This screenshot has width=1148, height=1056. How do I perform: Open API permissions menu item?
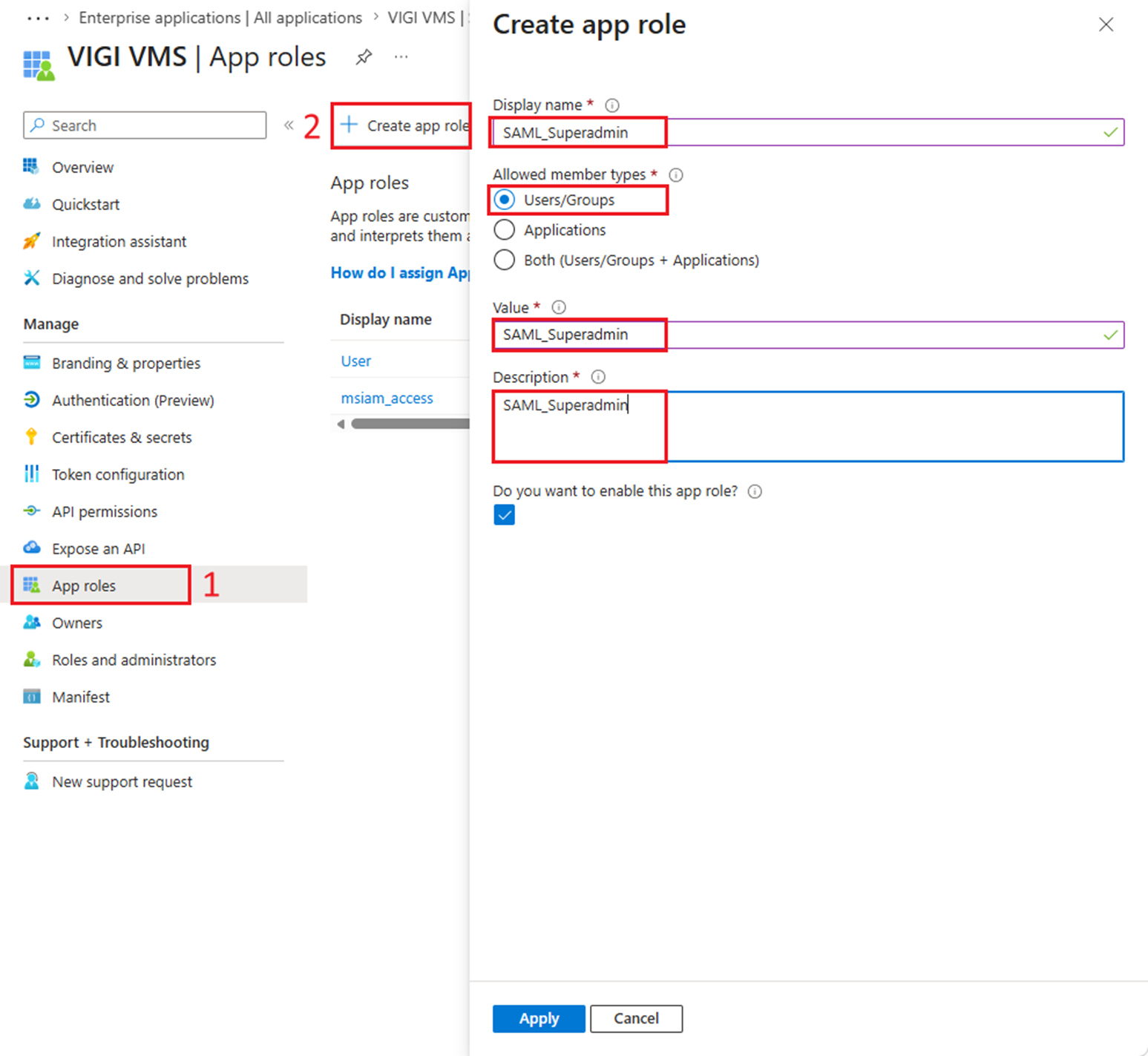point(105,511)
